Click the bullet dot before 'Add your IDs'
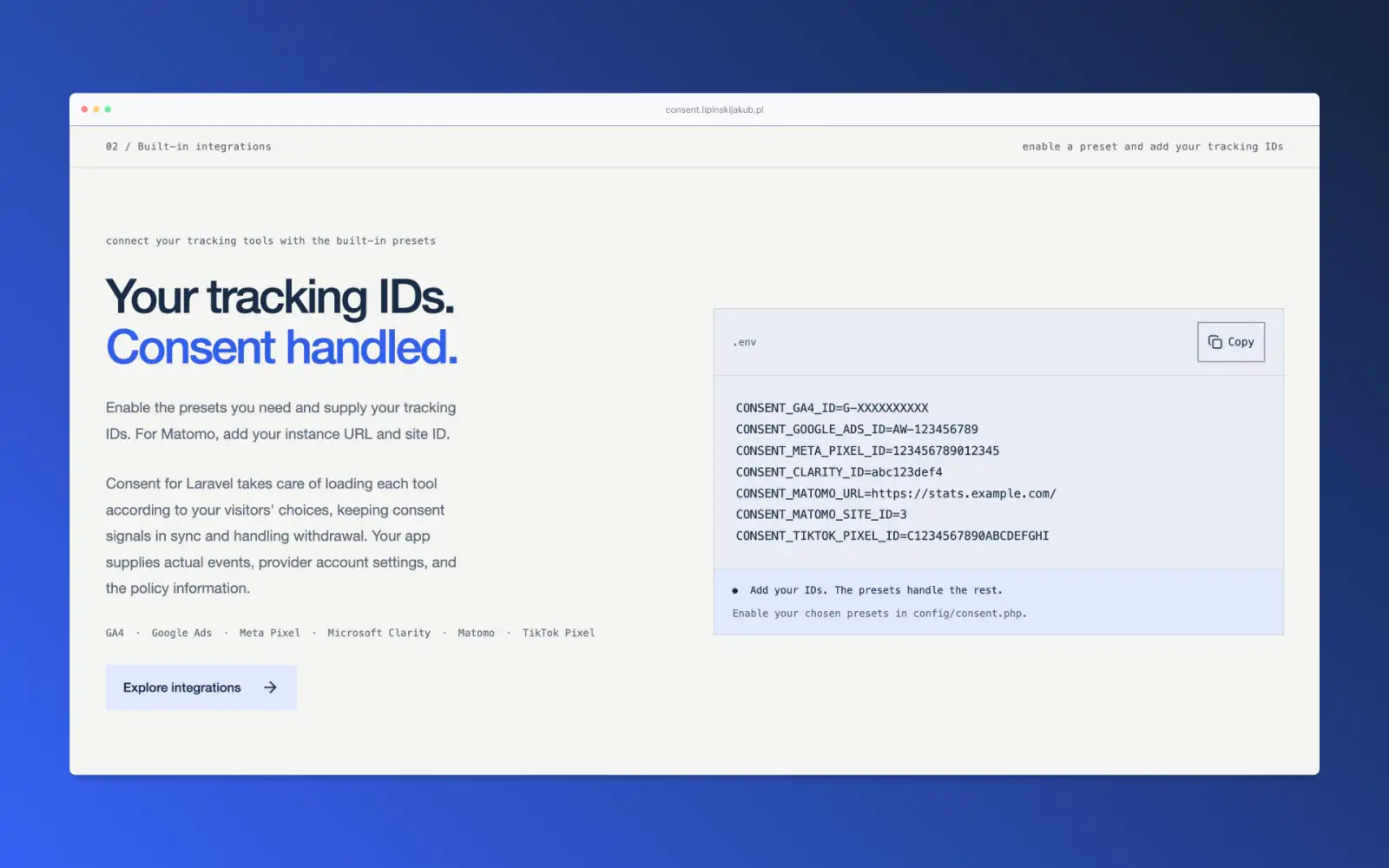Viewport: 1389px width, 868px height. point(735,590)
